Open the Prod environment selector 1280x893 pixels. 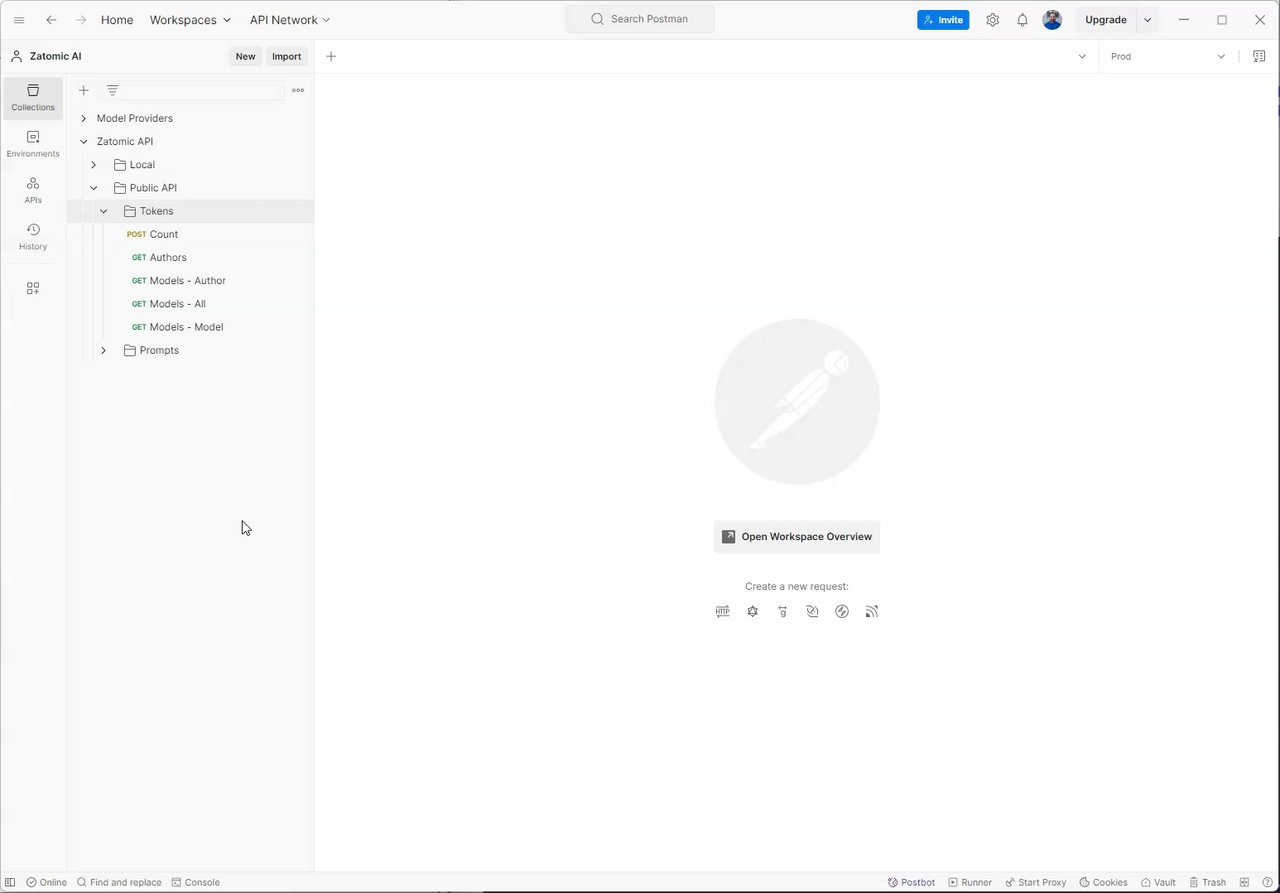[1168, 56]
